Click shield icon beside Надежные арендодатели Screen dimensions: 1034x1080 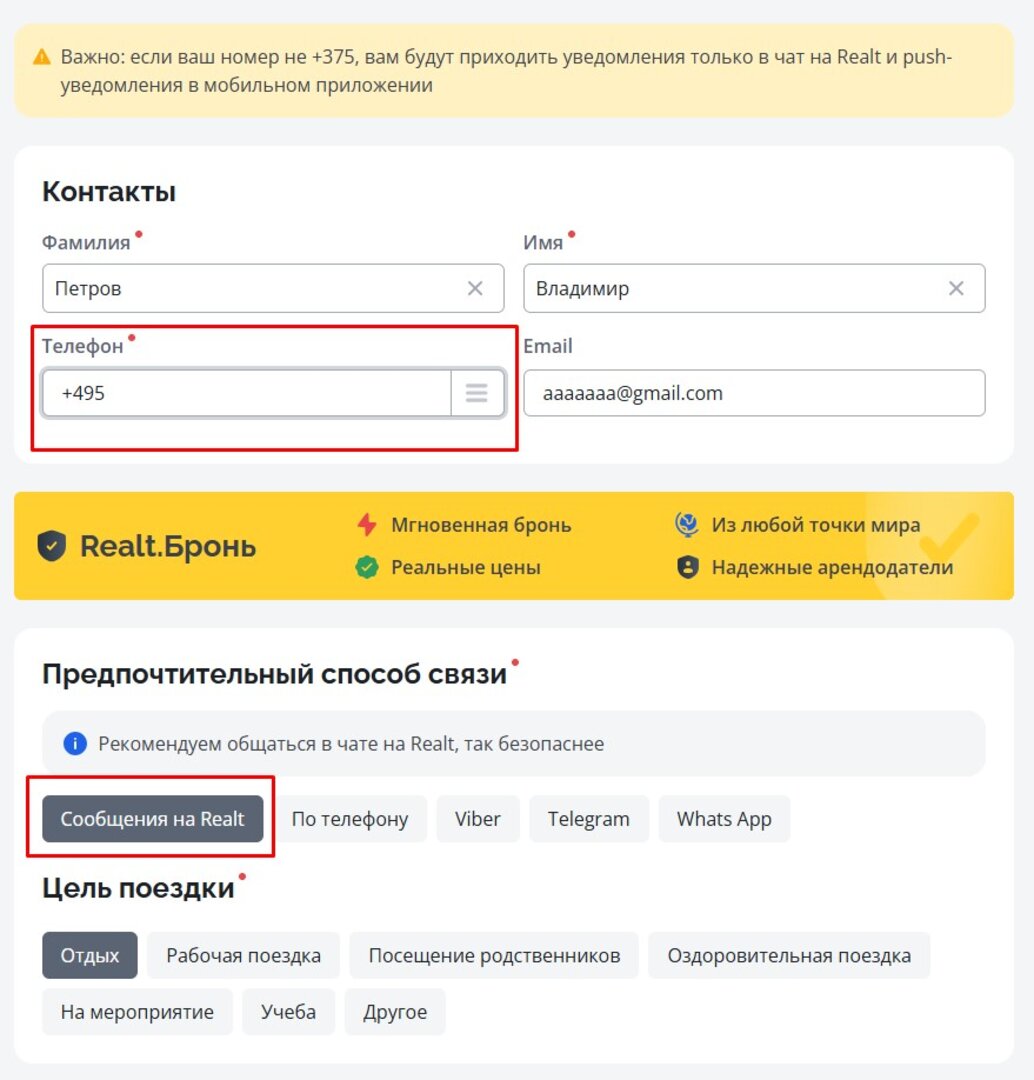(687, 568)
